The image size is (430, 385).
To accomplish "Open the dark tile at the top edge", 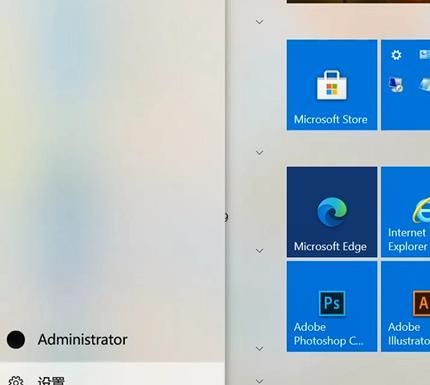I will [358, 1].
